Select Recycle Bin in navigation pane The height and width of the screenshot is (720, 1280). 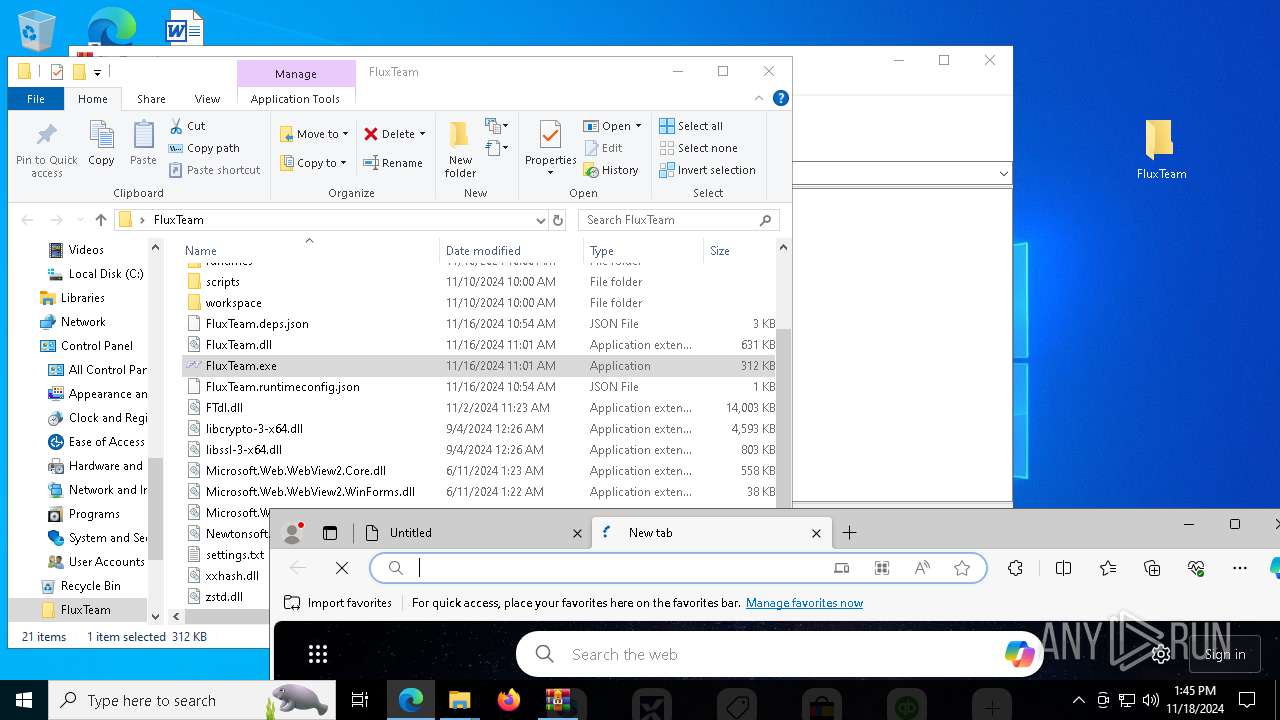click(90, 586)
